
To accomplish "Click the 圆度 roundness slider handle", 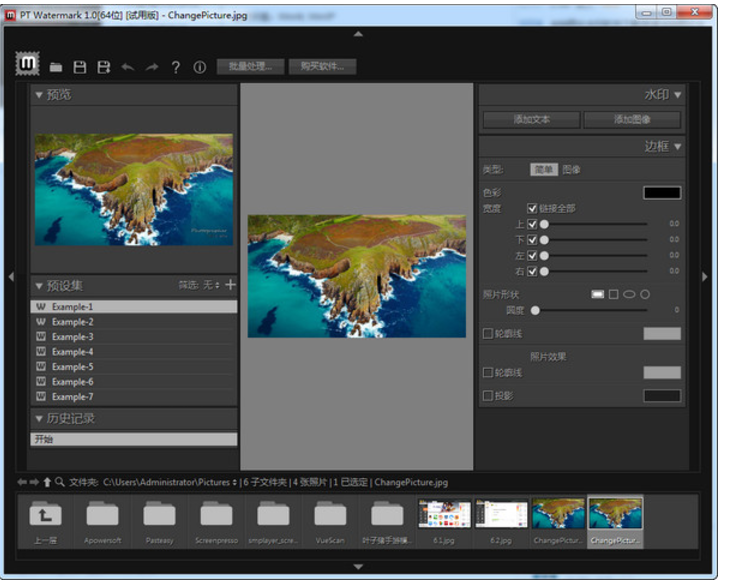I will (x=535, y=310).
